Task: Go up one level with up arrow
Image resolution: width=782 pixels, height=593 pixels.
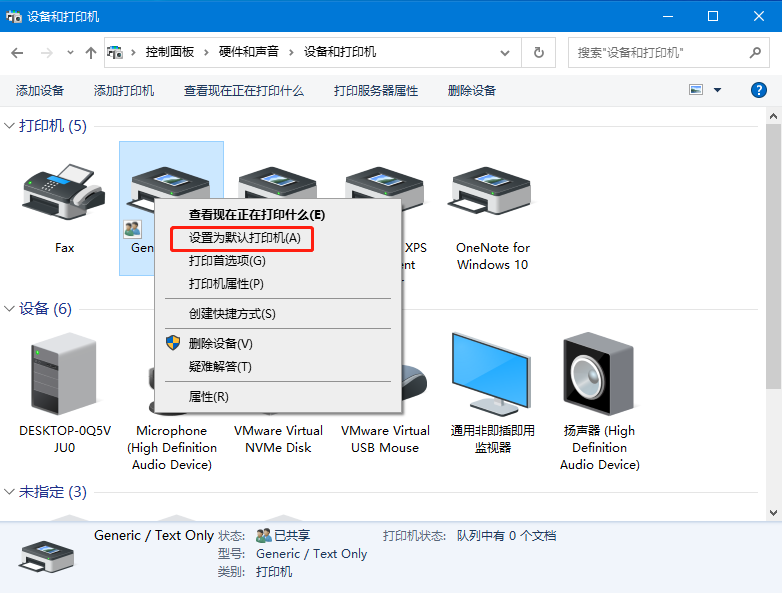Action: (91, 53)
